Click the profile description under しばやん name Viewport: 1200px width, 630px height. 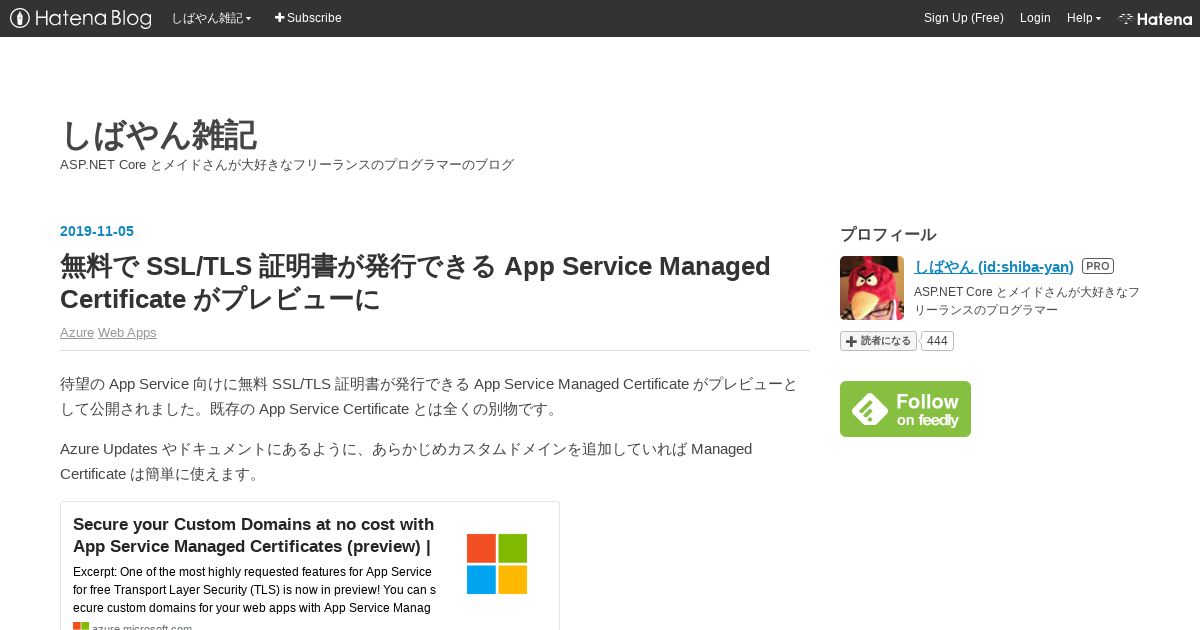(1027, 301)
